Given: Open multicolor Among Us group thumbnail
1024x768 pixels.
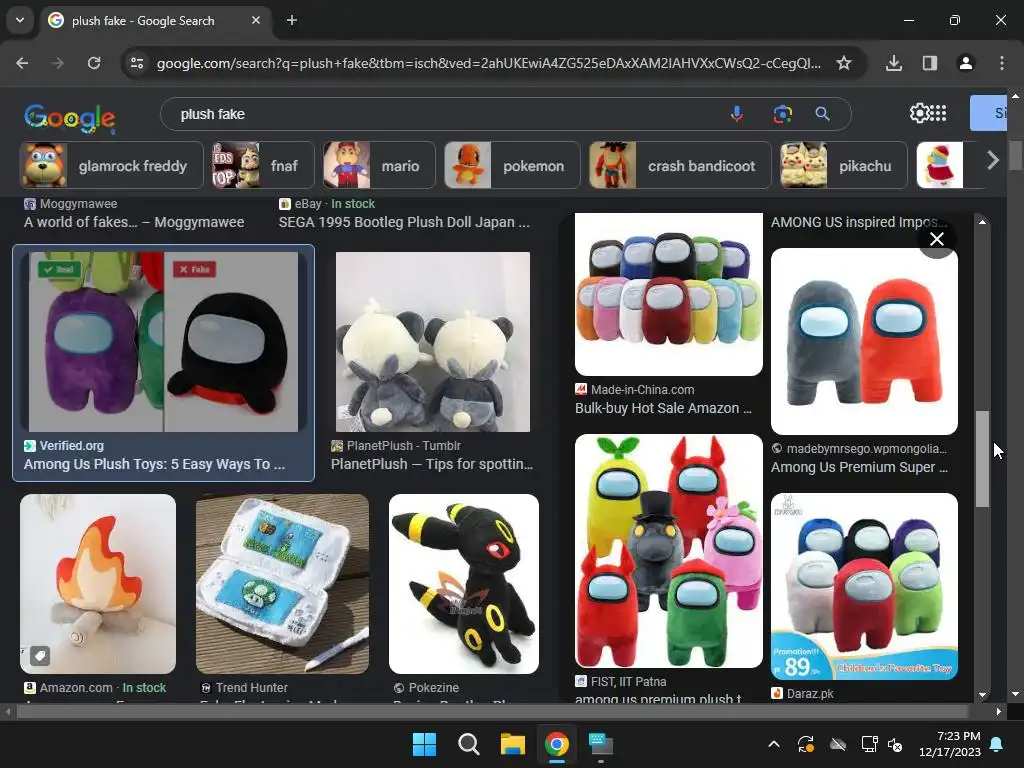Looking at the screenshot, I should [x=669, y=294].
